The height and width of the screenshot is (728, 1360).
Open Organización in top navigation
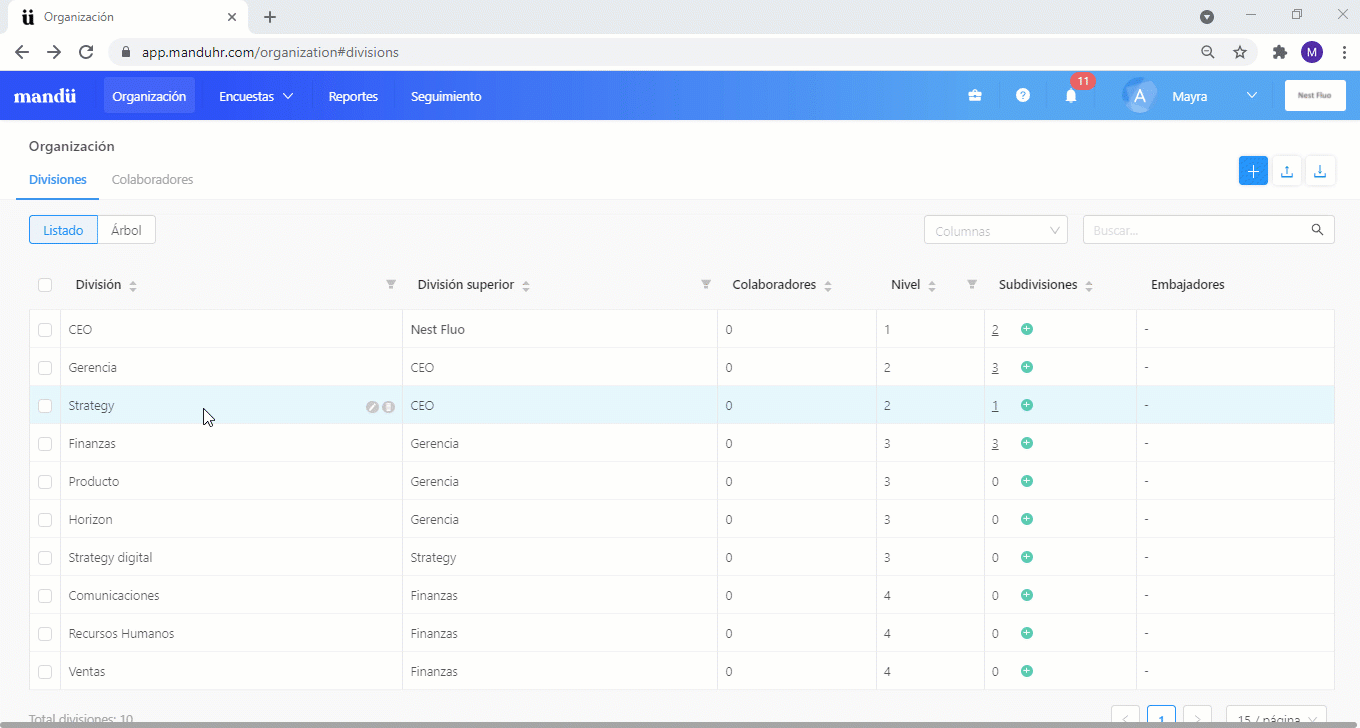(149, 96)
